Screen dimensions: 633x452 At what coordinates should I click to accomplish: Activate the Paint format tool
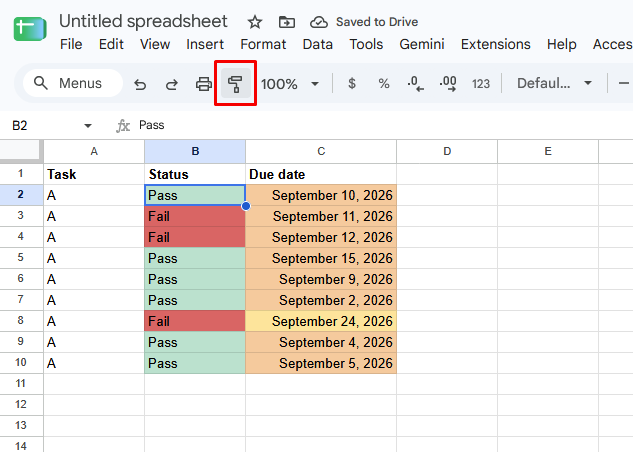[235, 84]
